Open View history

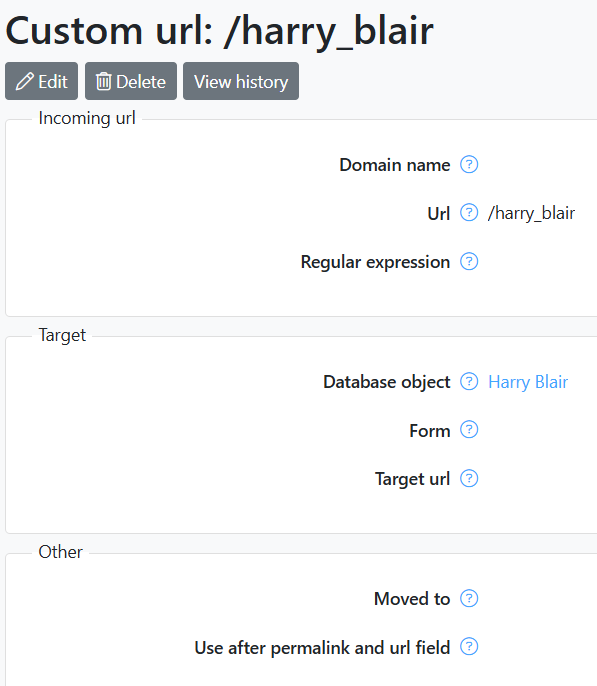point(241,81)
